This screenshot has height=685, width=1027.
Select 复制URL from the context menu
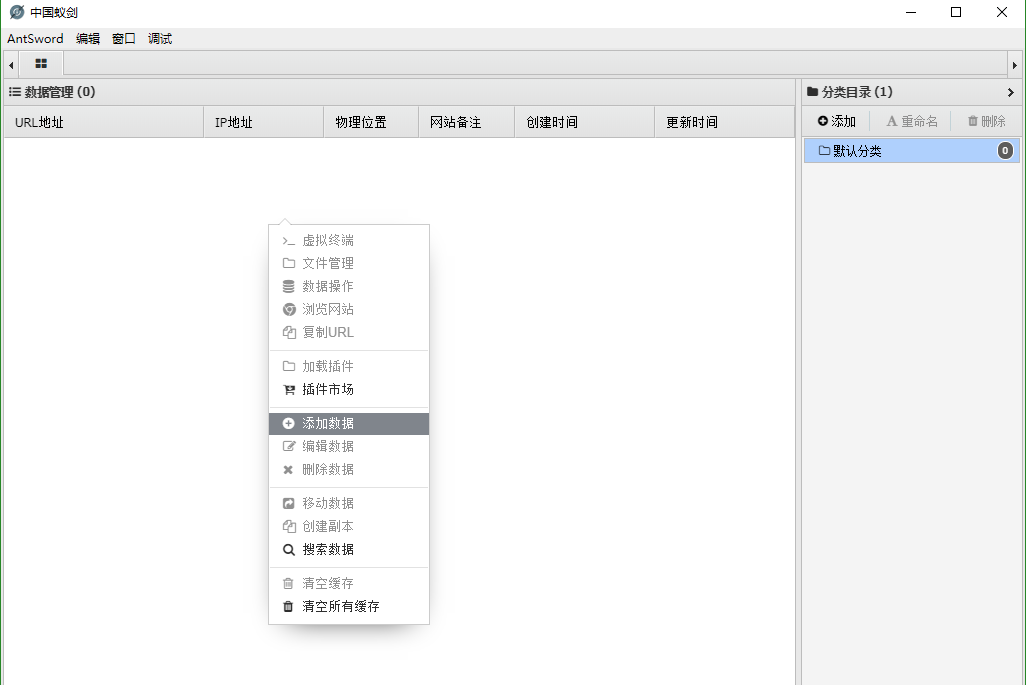[x=348, y=332]
